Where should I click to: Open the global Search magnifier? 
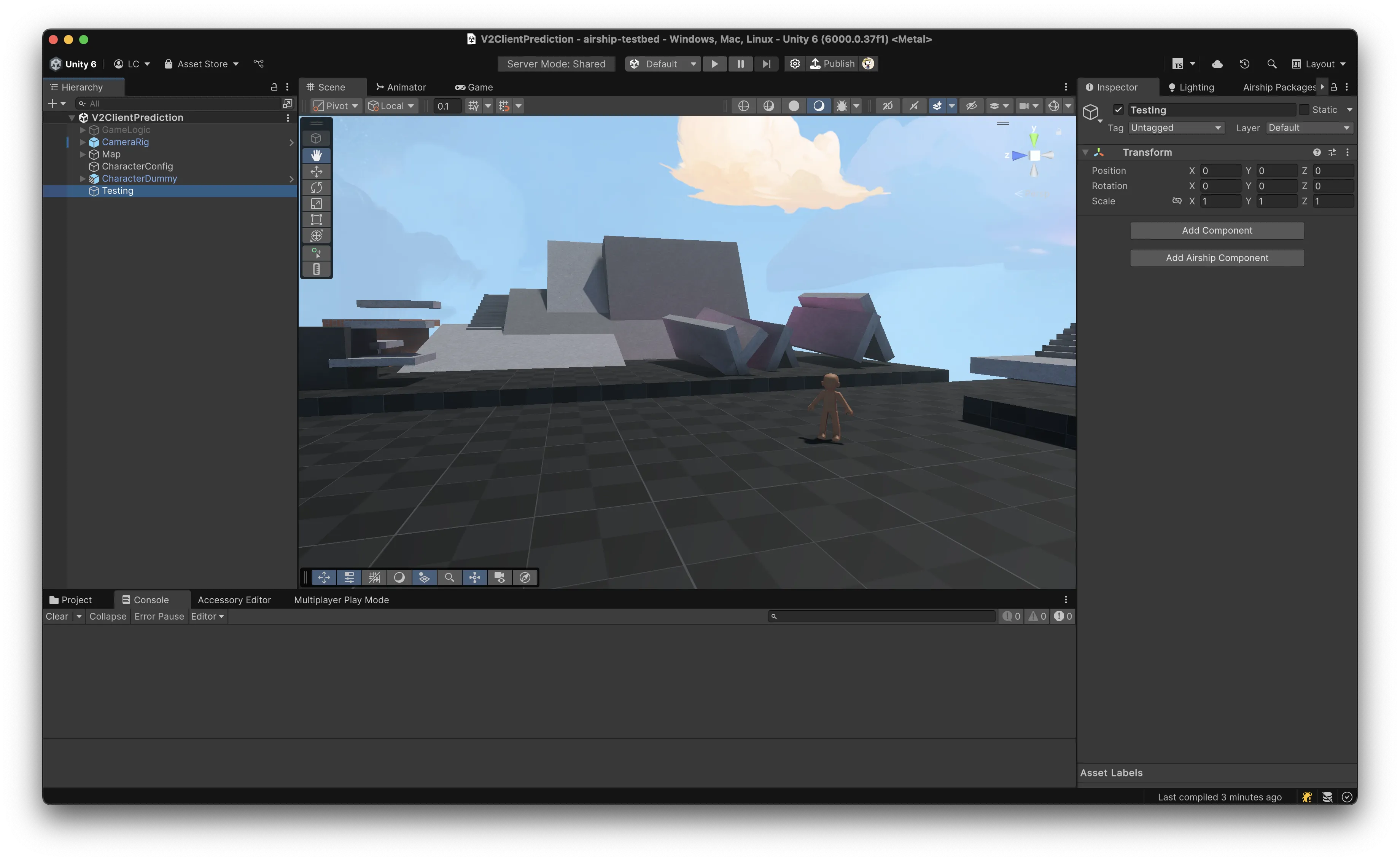click(1272, 64)
